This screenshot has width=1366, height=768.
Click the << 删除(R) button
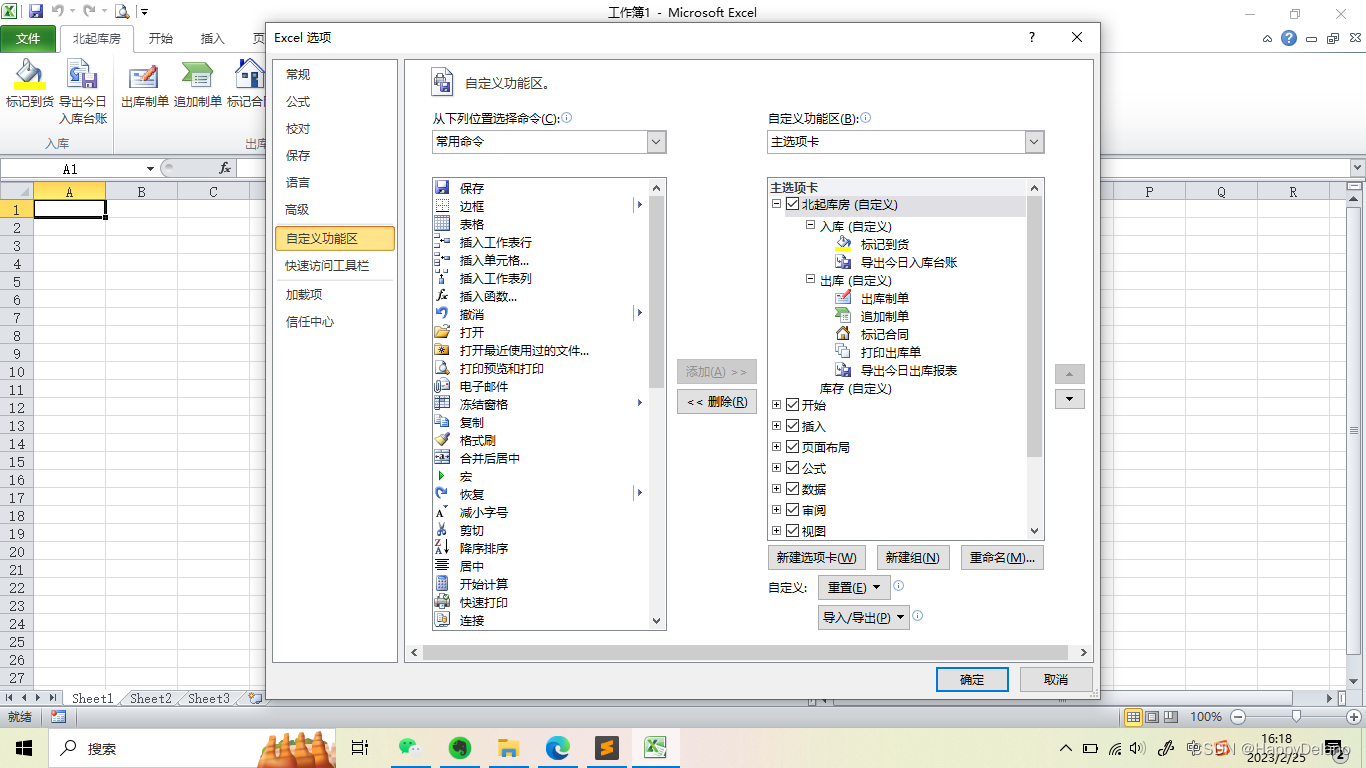pos(717,402)
